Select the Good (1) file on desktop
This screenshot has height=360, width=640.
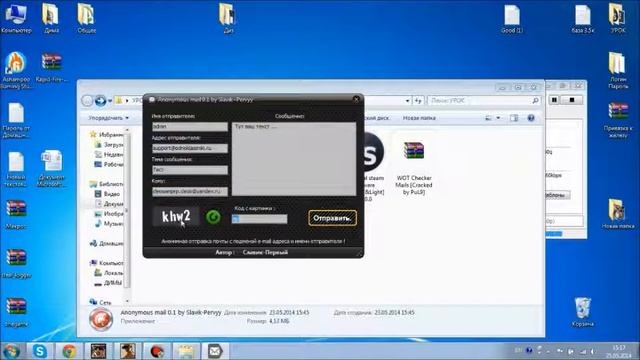(x=512, y=18)
